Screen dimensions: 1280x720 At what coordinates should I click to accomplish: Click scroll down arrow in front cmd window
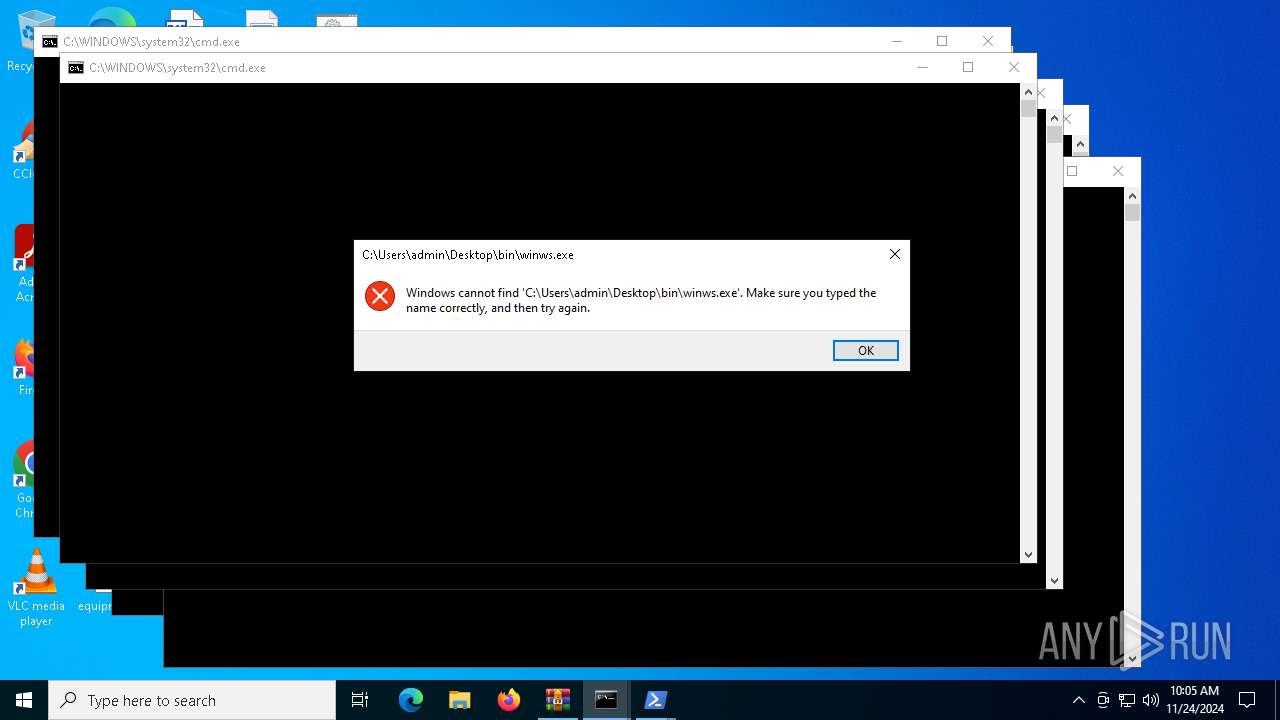(1028, 555)
